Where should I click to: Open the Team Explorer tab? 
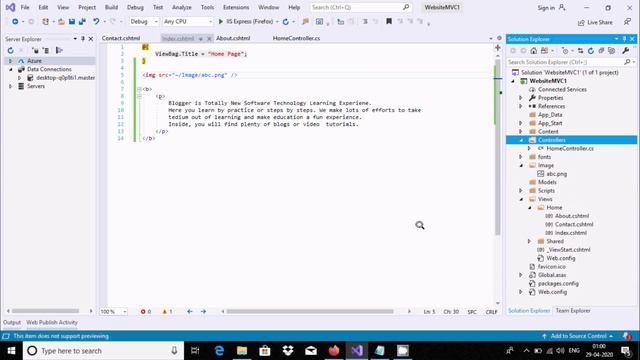[573, 311]
